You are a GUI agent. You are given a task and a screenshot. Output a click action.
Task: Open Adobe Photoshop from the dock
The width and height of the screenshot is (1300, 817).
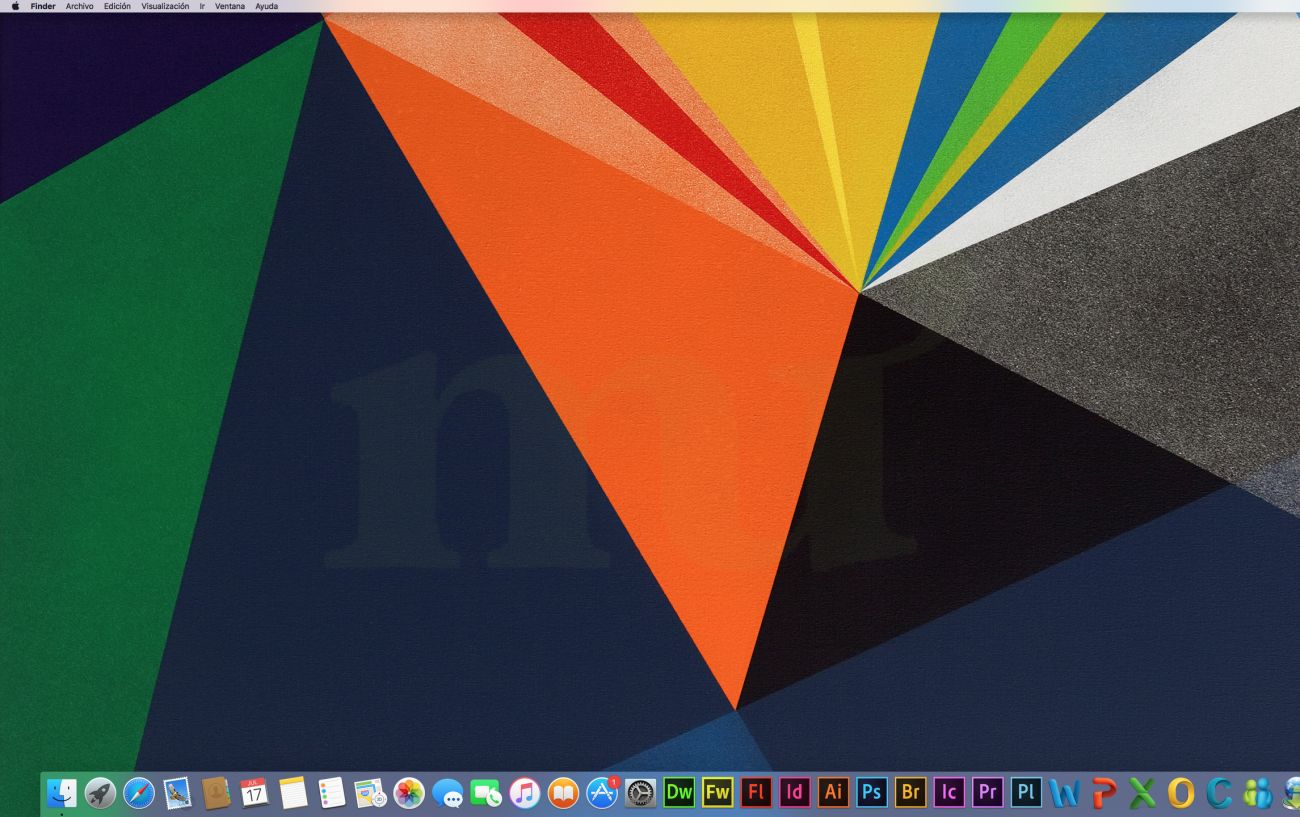click(871, 793)
